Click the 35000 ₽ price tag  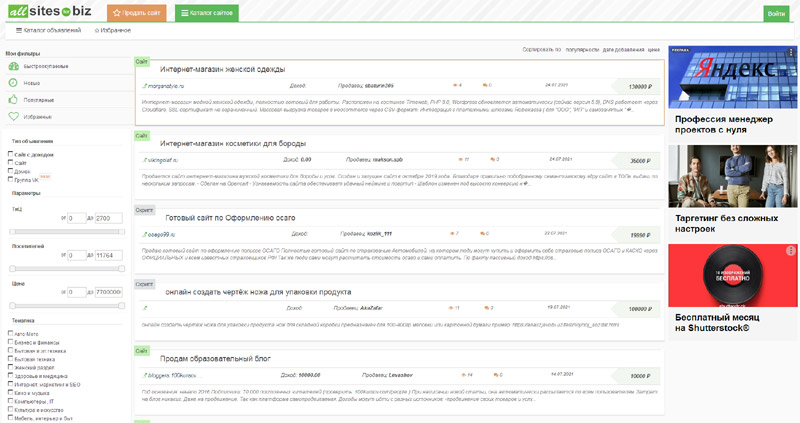pyautogui.click(x=636, y=161)
